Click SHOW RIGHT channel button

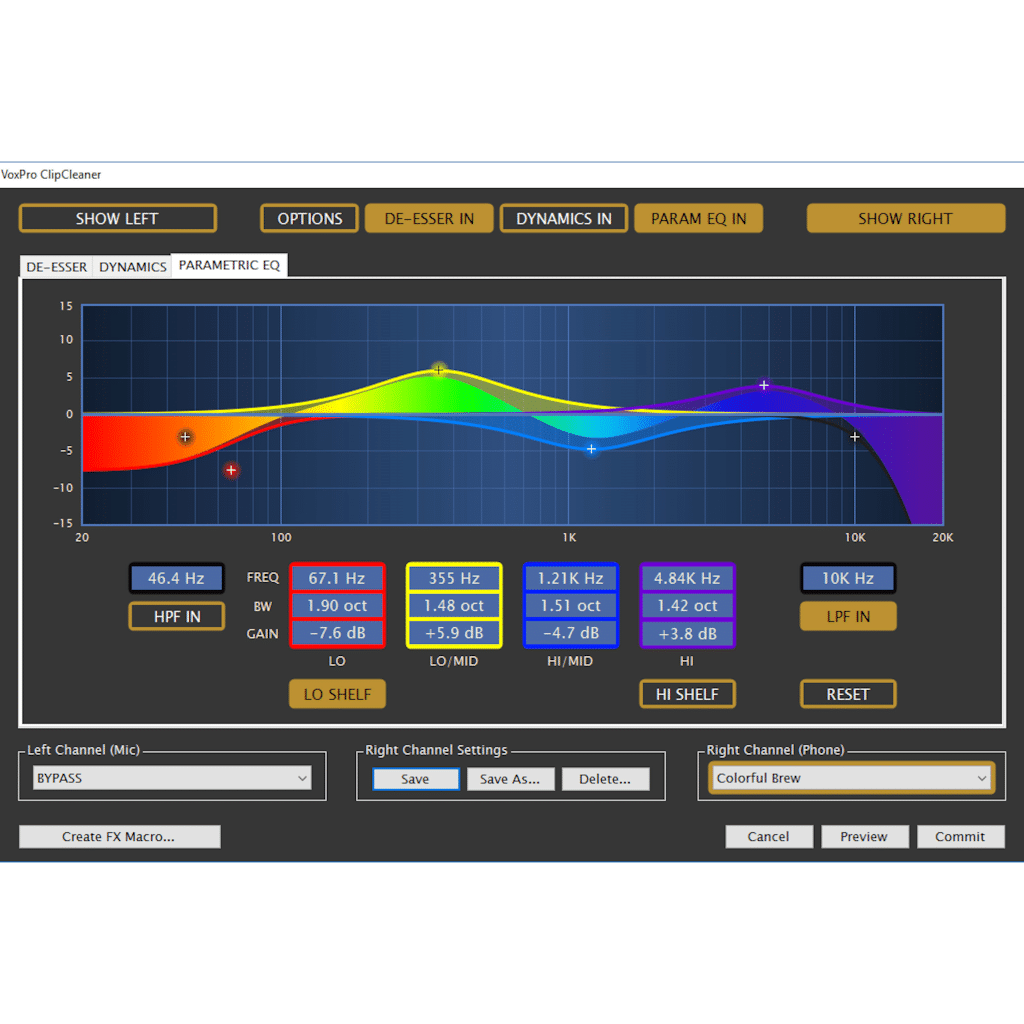(x=906, y=219)
